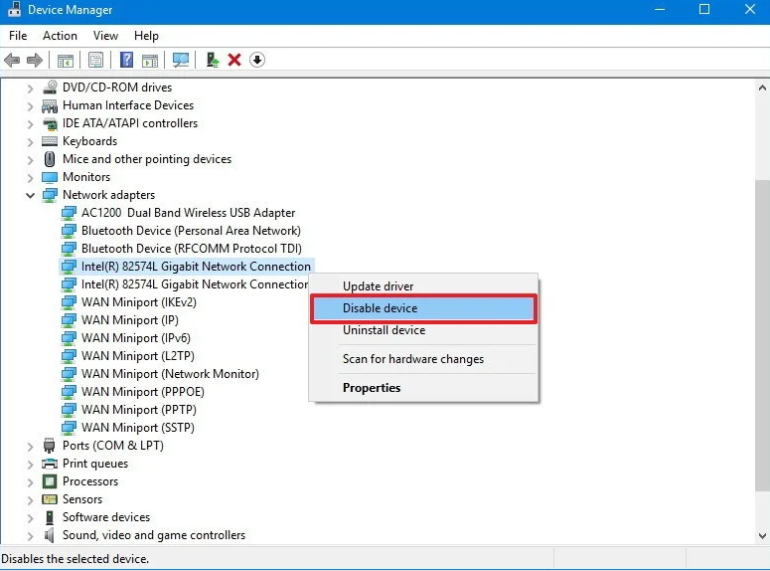The width and height of the screenshot is (770, 571).
Task: Select WAN Miniport (L2TP)
Action: point(138,356)
